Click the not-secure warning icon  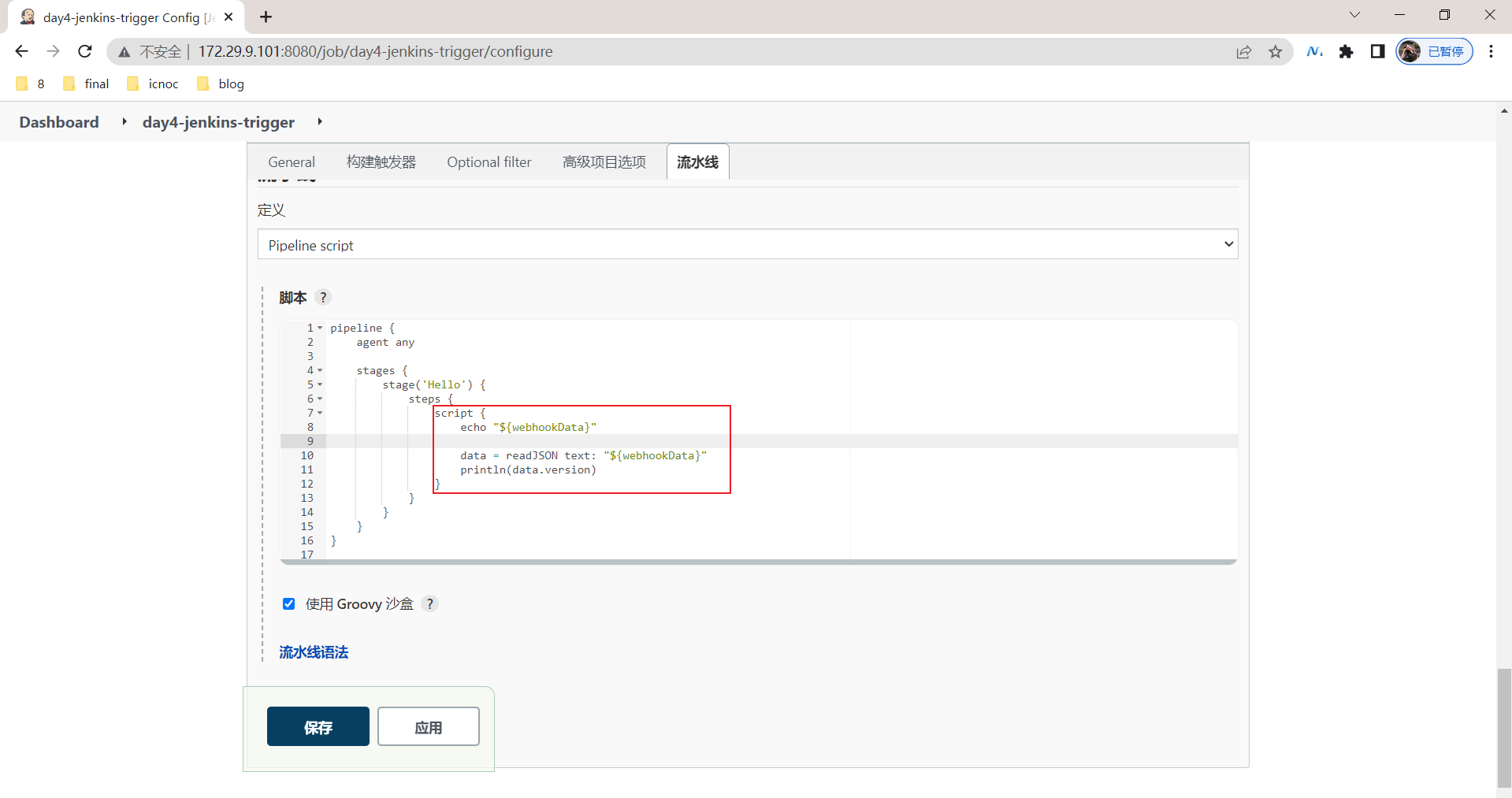[x=124, y=52]
